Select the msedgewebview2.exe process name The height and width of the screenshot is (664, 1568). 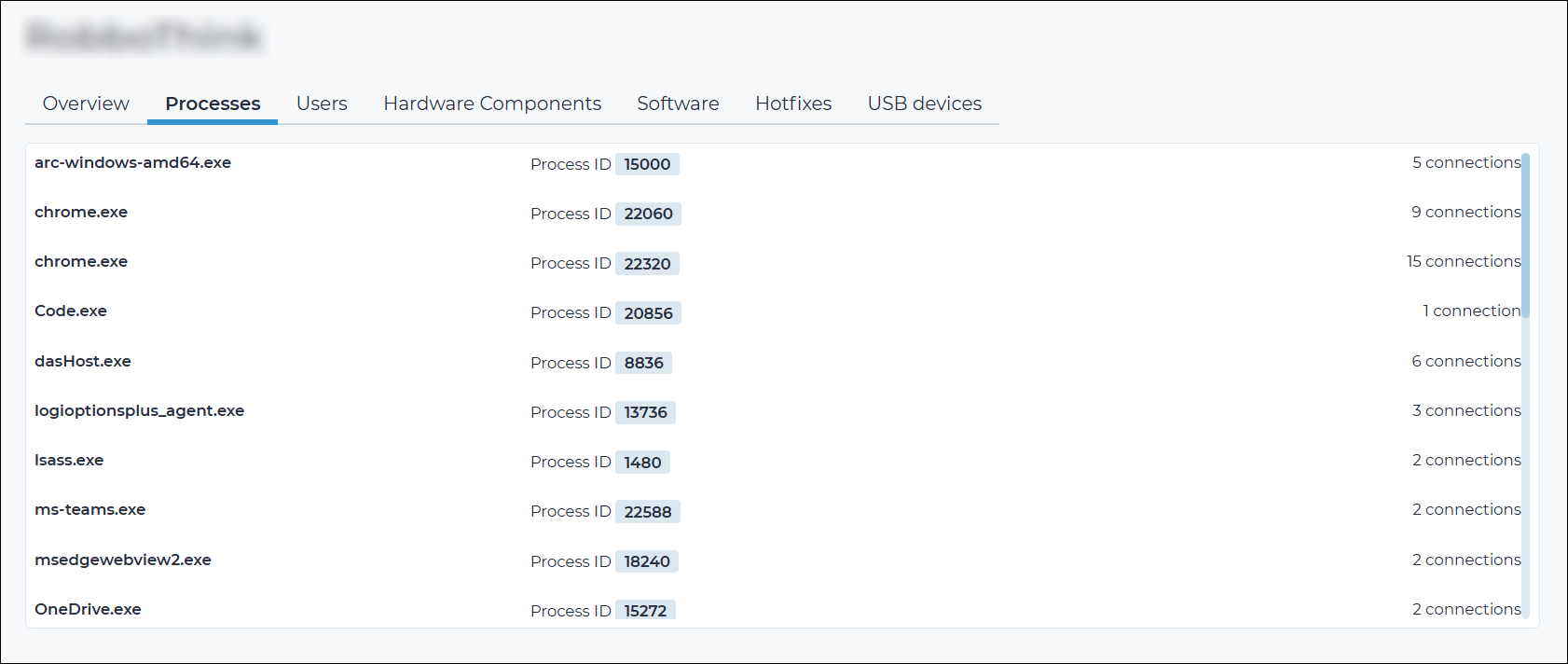click(x=123, y=560)
